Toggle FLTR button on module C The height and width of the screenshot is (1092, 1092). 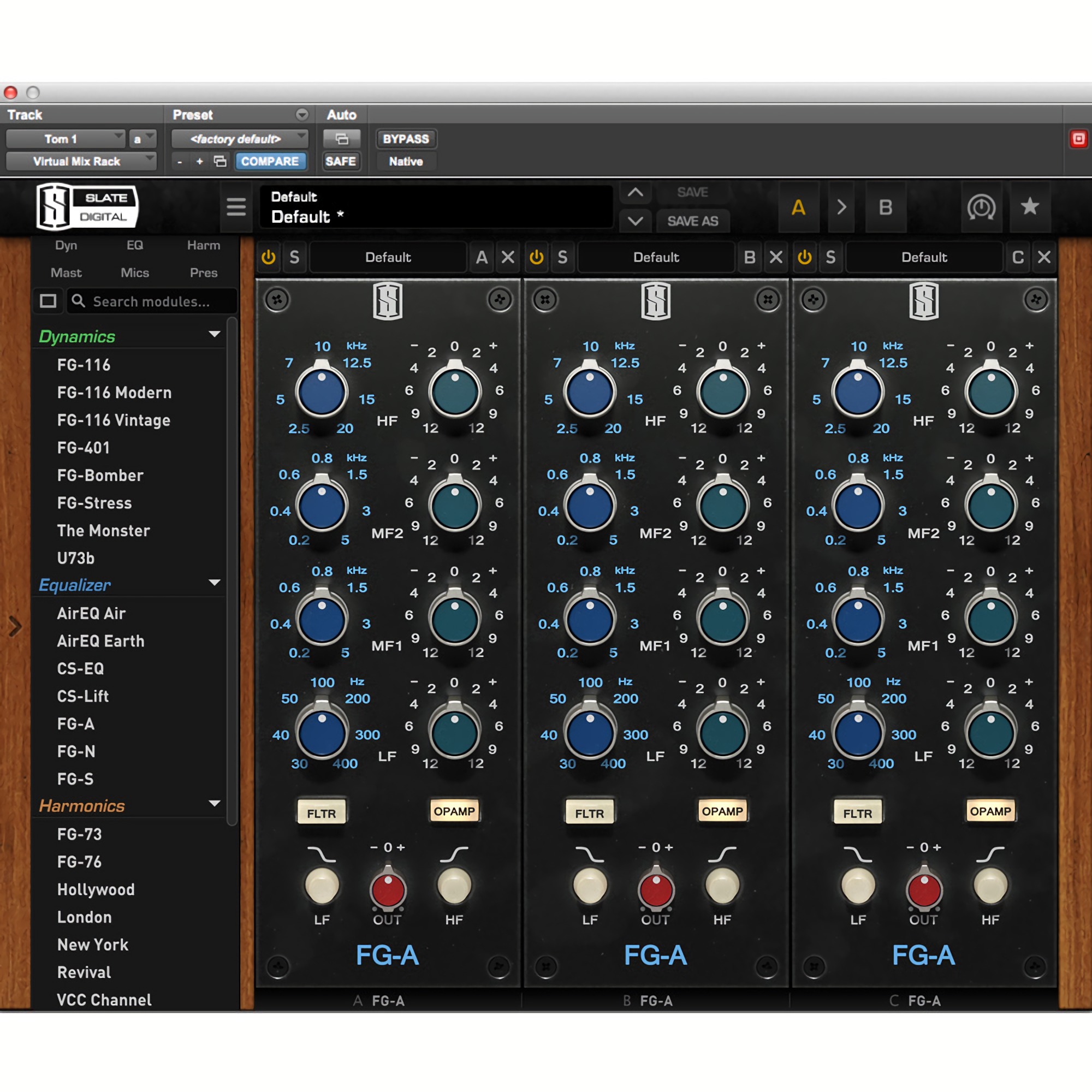(858, 813)
